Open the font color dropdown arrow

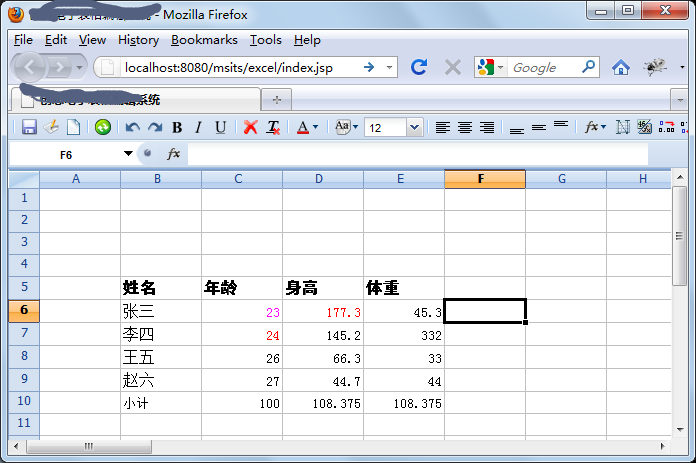tap(316, 127)
